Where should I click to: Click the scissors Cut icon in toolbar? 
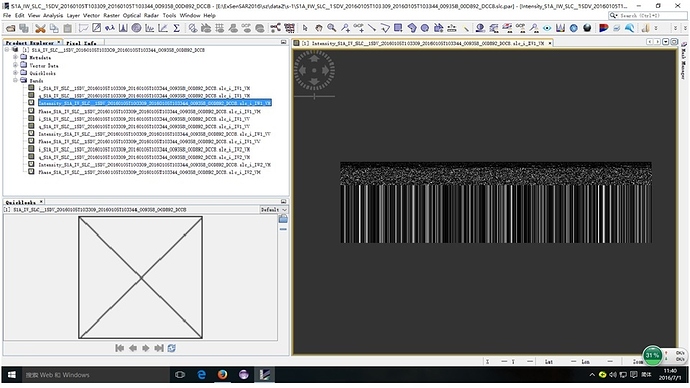point(40,28)
